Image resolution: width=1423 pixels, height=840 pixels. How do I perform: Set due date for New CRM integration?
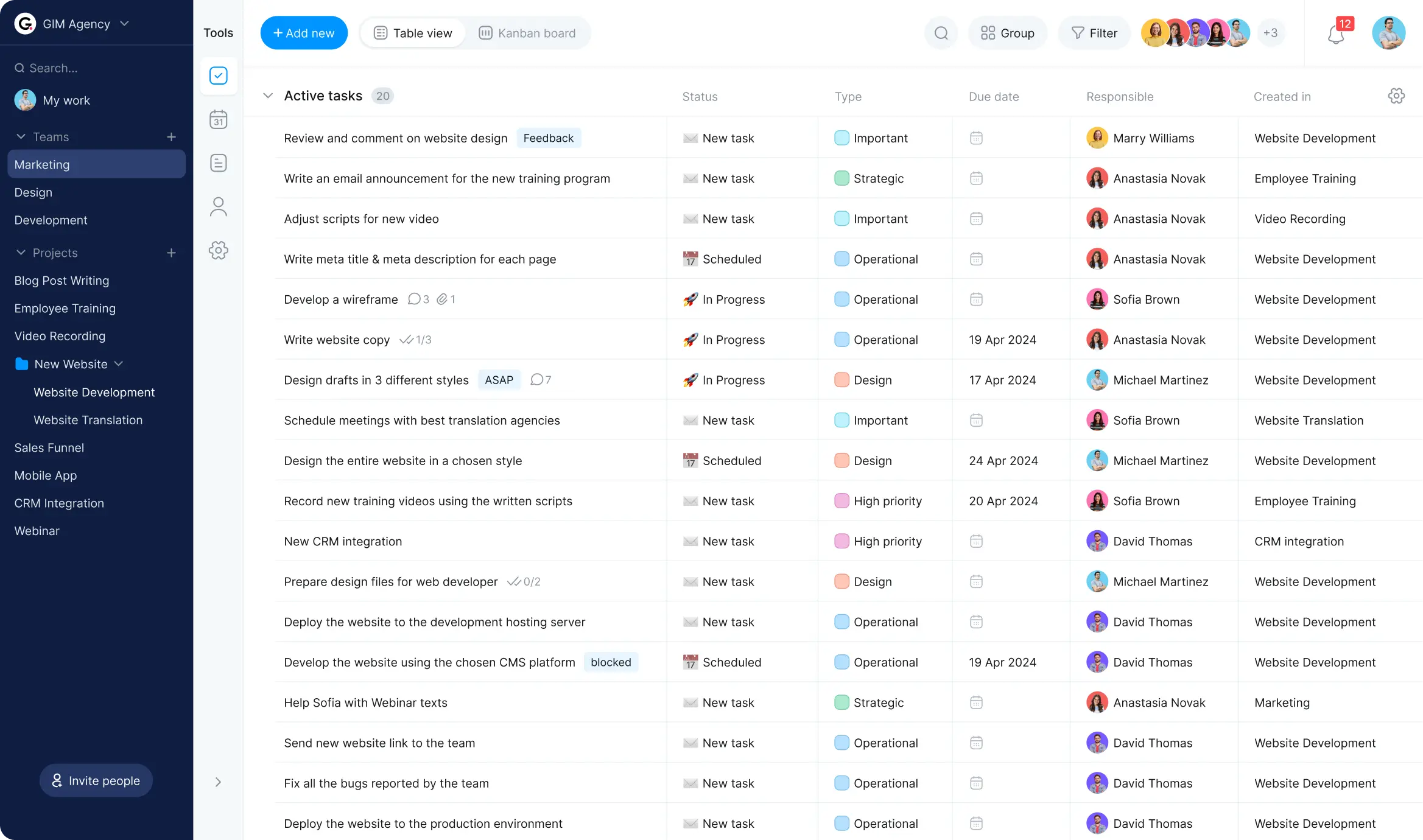point(976,541)
